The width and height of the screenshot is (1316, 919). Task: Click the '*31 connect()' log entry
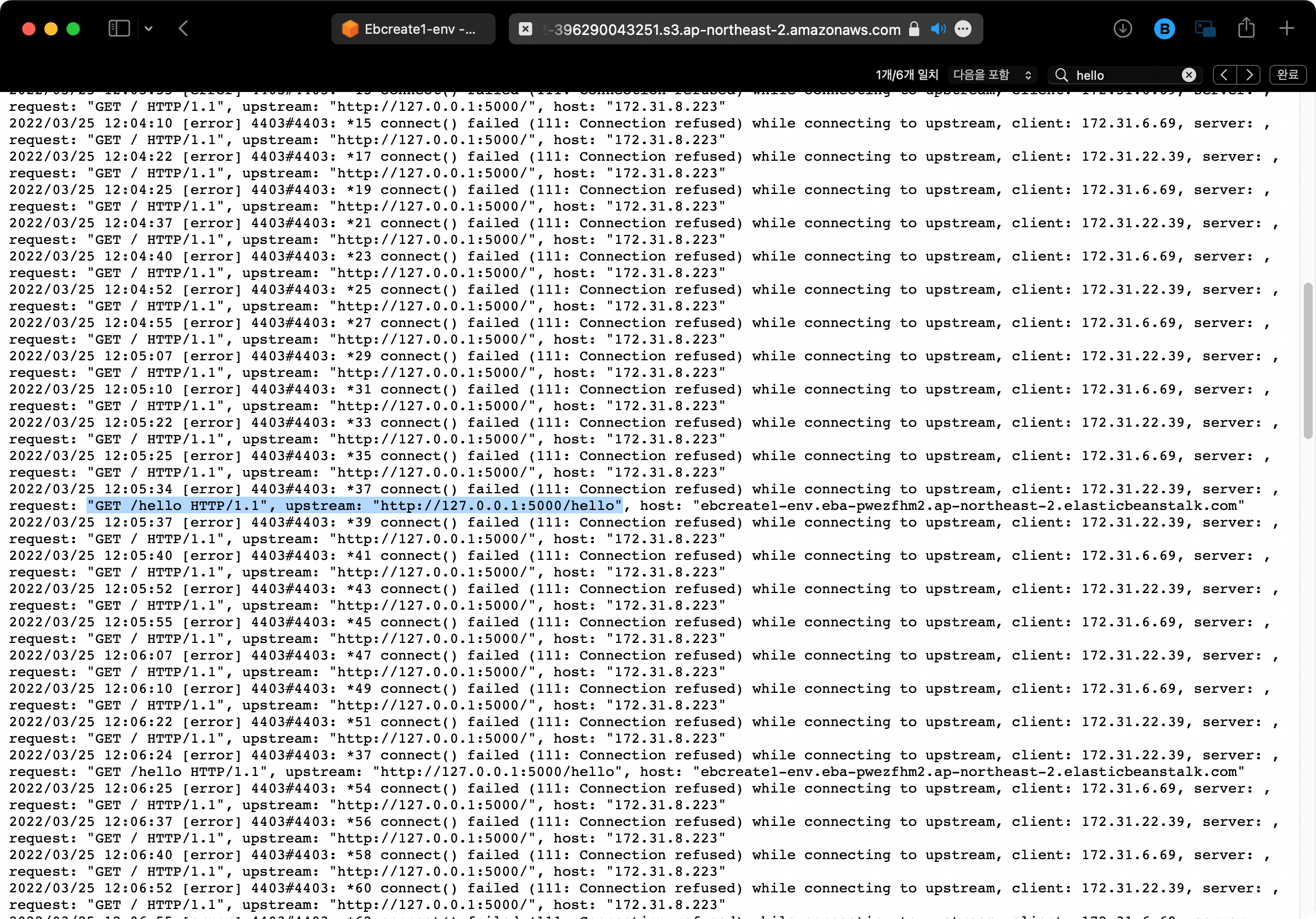point(402,390)
